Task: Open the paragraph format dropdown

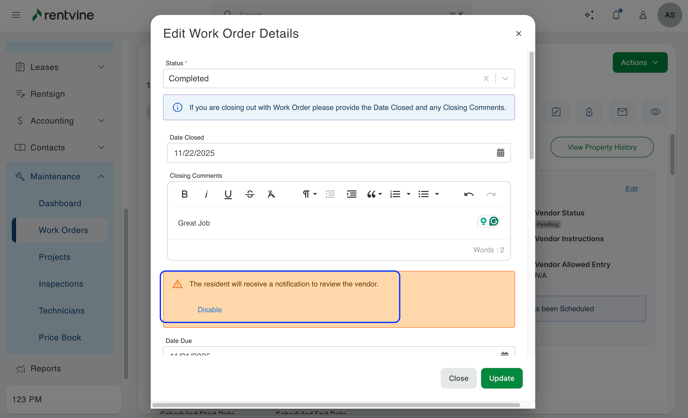Action: (x=309, y=194)
